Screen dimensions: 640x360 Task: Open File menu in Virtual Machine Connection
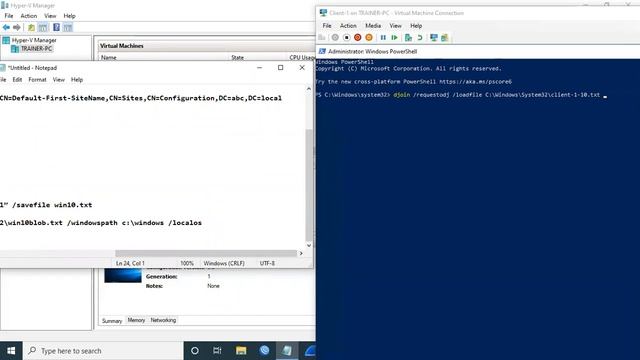[327, 26]
